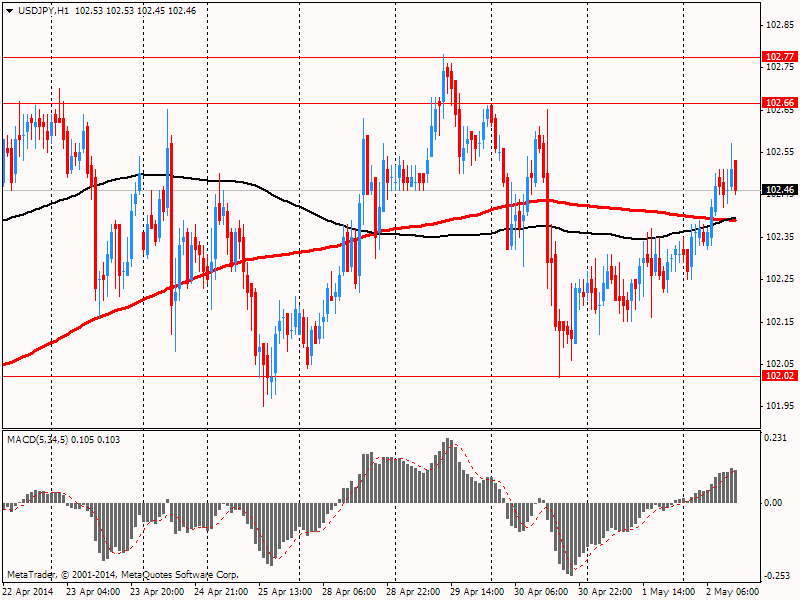Click the 0.00 MACD zero level label
800x600 pixels.
pyautogui.click(x=775, y=503)
